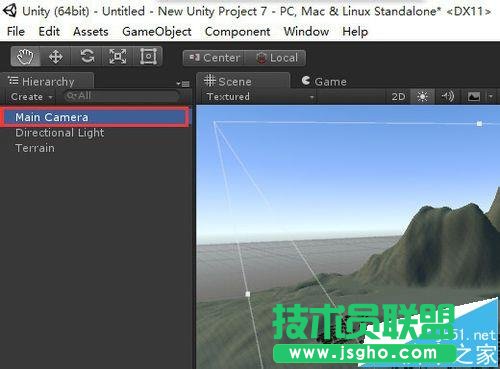Open the Component menu
Image resolution: width=500 pixels, height=369 pixels.
237,32
